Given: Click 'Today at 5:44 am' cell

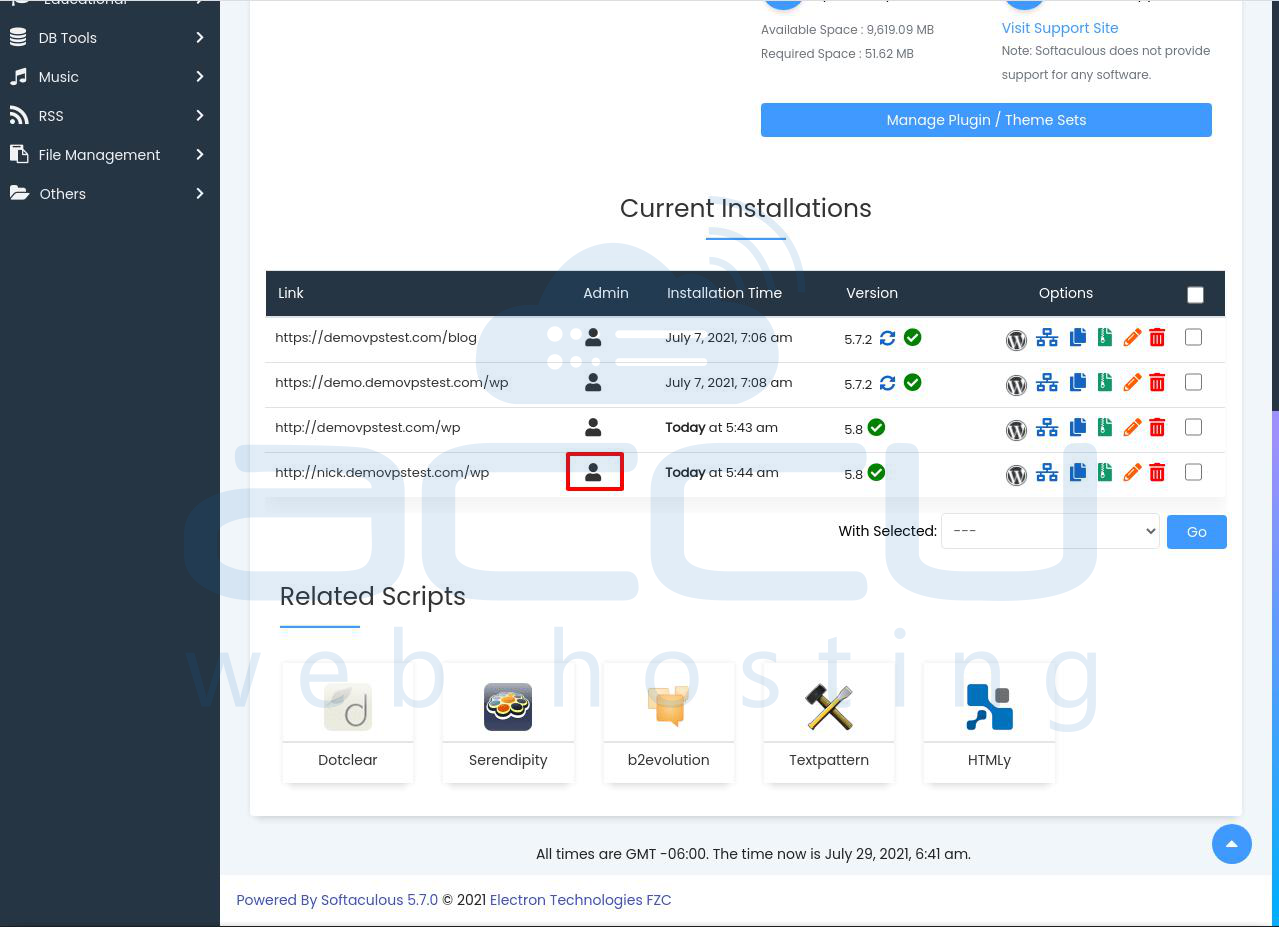Looking at the screenshot, I should (x=722, y=472).
